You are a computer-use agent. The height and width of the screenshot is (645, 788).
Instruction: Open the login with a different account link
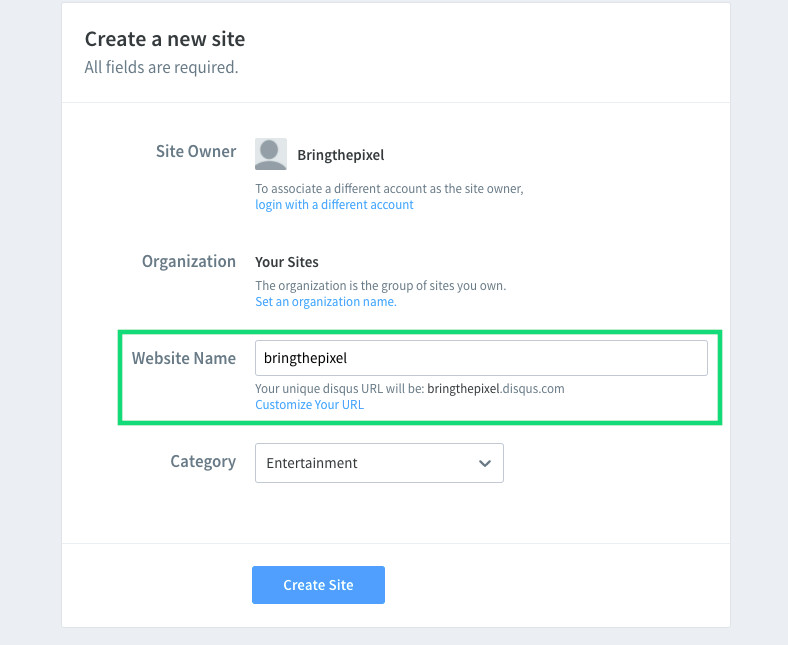[334, 205]
